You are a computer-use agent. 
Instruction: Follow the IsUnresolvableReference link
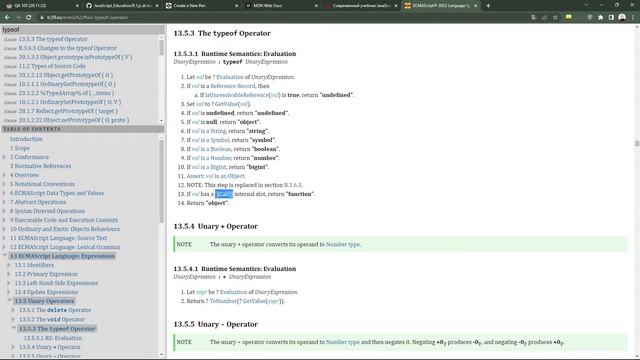click(237, 95)
